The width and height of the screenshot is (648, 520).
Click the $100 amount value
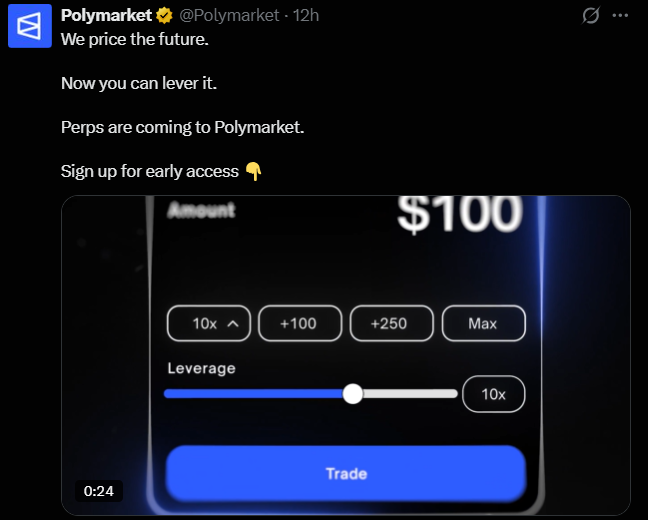click(460, 214)
